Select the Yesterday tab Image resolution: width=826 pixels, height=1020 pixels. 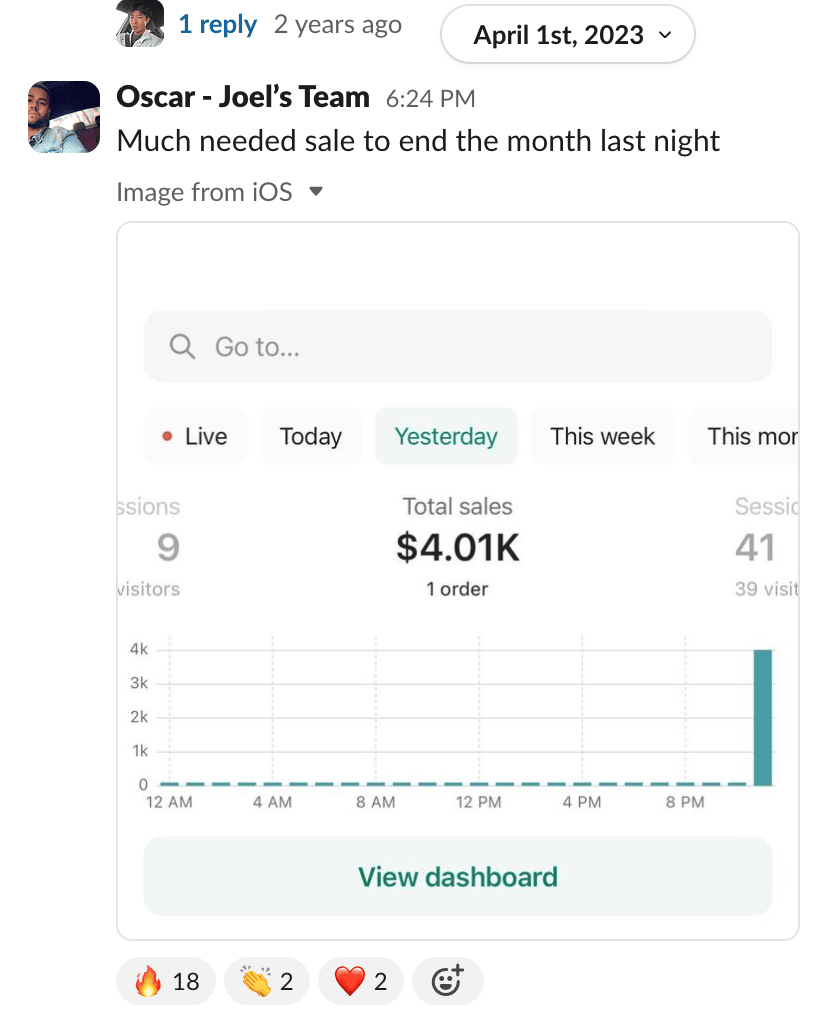point(446,437)
